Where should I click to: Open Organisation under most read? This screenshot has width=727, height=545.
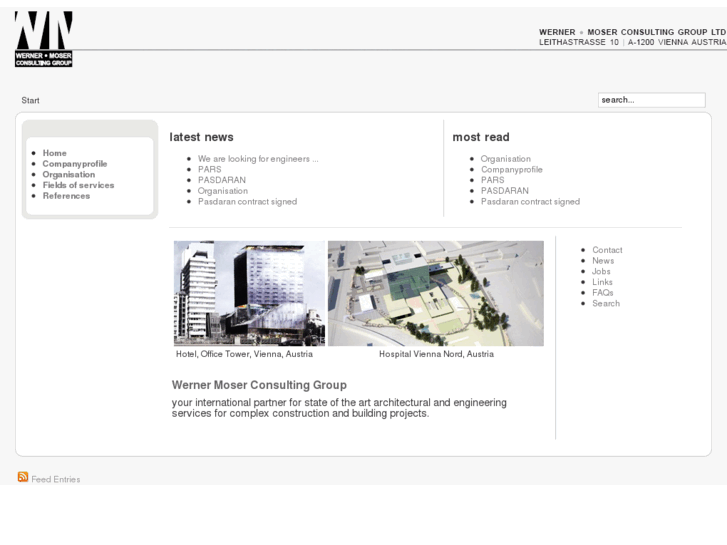(x=506, y=159)
